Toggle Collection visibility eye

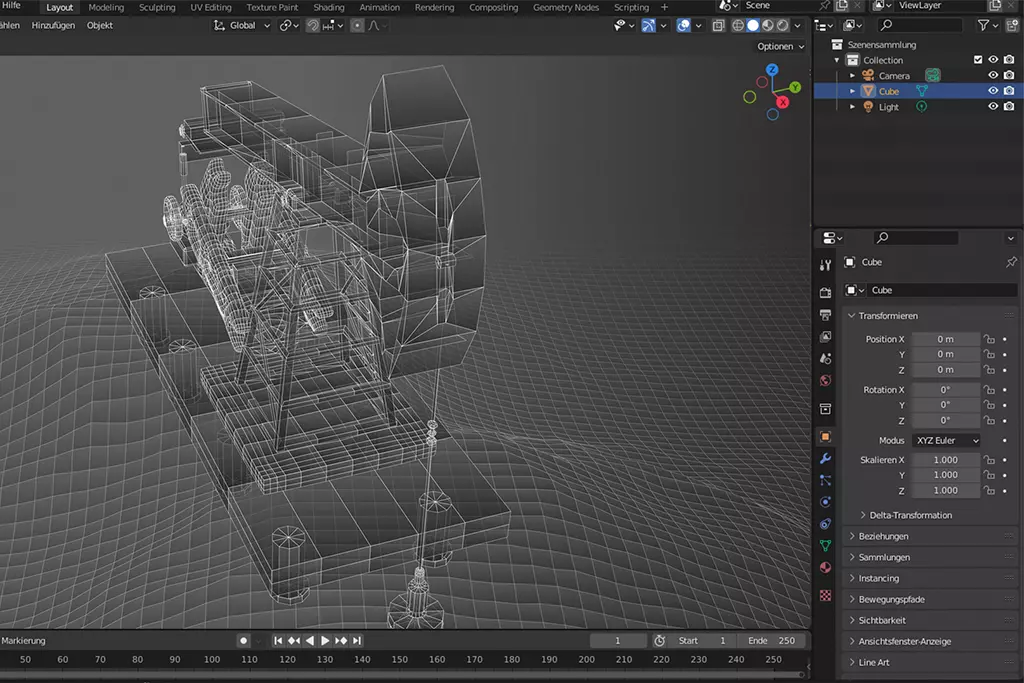tap(993, 59)
